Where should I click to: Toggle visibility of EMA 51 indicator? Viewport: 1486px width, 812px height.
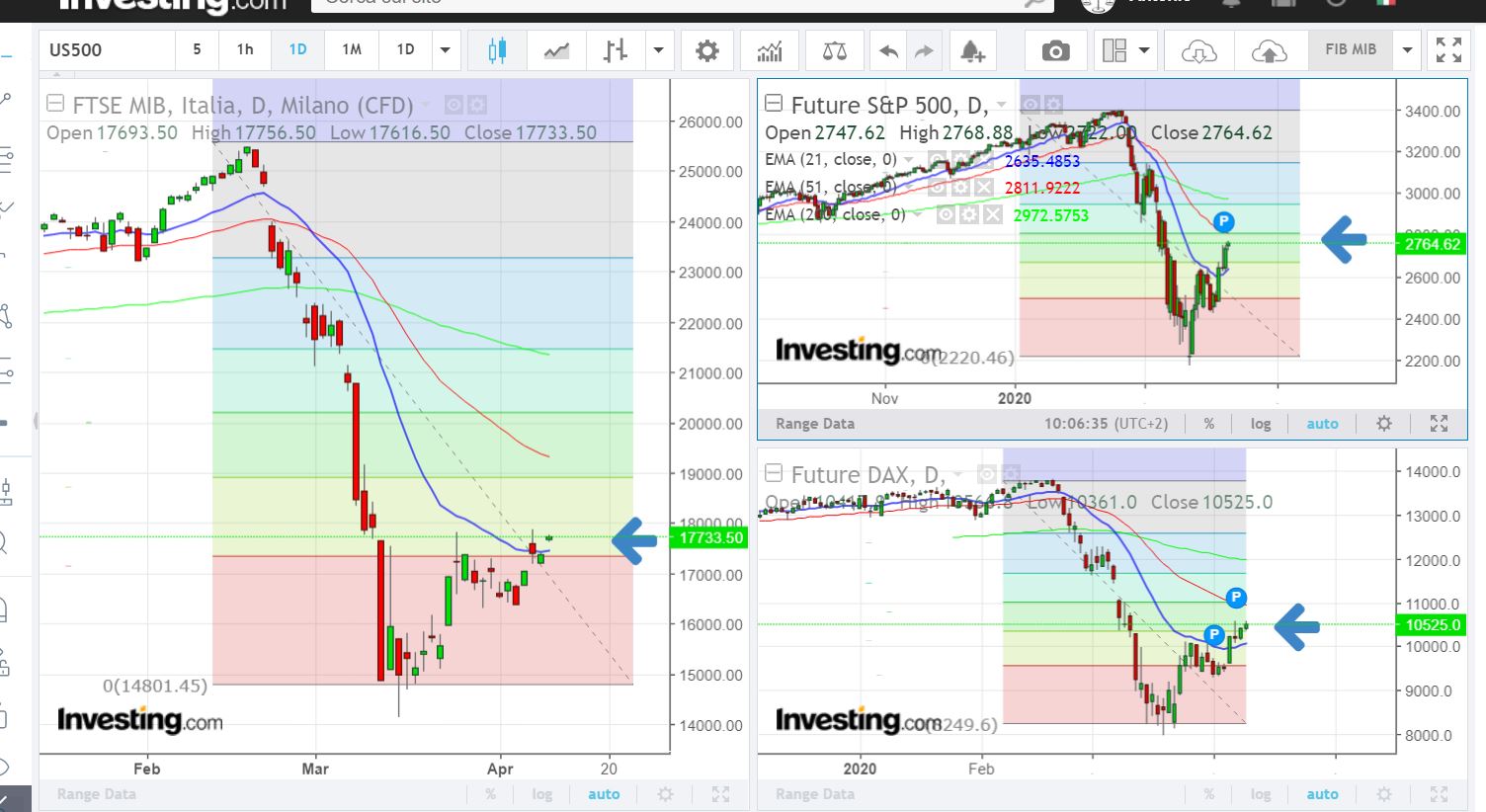[x=937, y=187]
